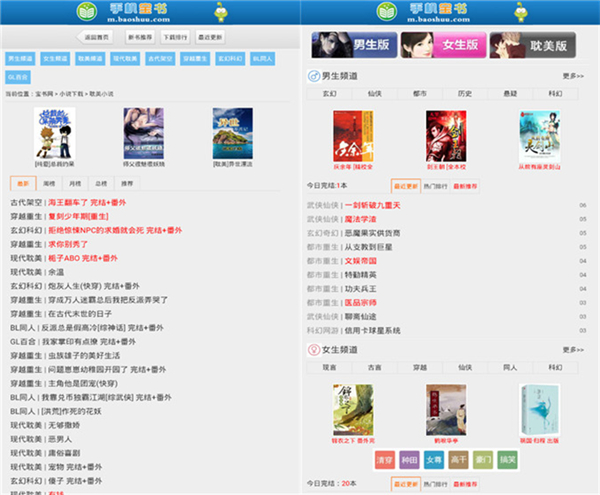Click 更多>> beside 男生频道

pyautogui.click(x=573, y=76)
